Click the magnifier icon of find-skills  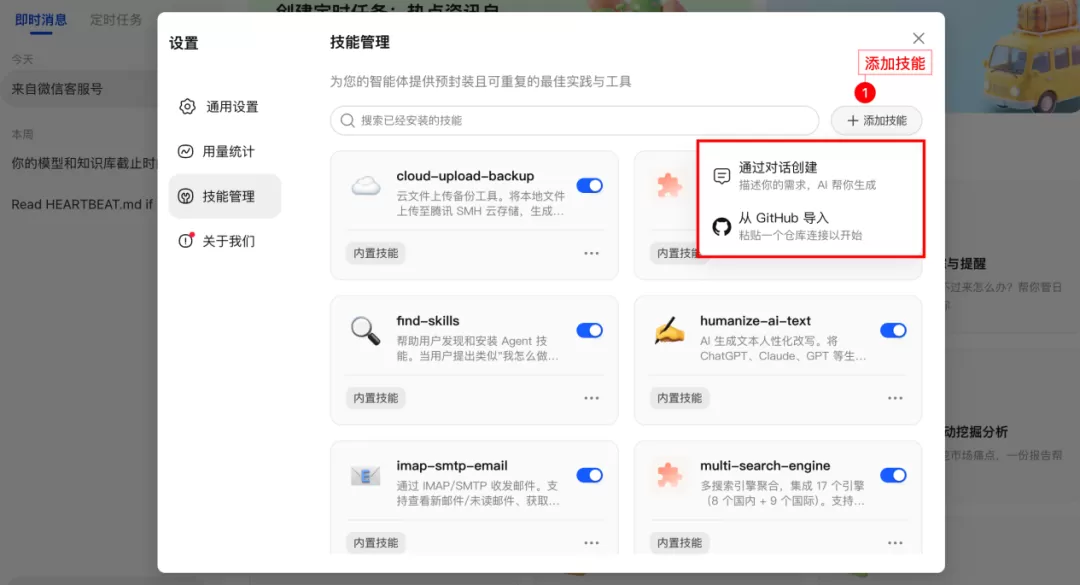point(365,331)
